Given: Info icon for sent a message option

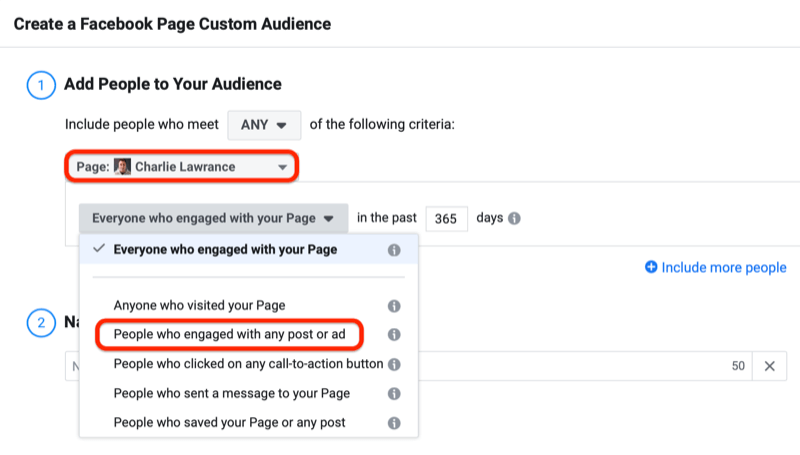Looking at the screenshot, I should (394, 394).
